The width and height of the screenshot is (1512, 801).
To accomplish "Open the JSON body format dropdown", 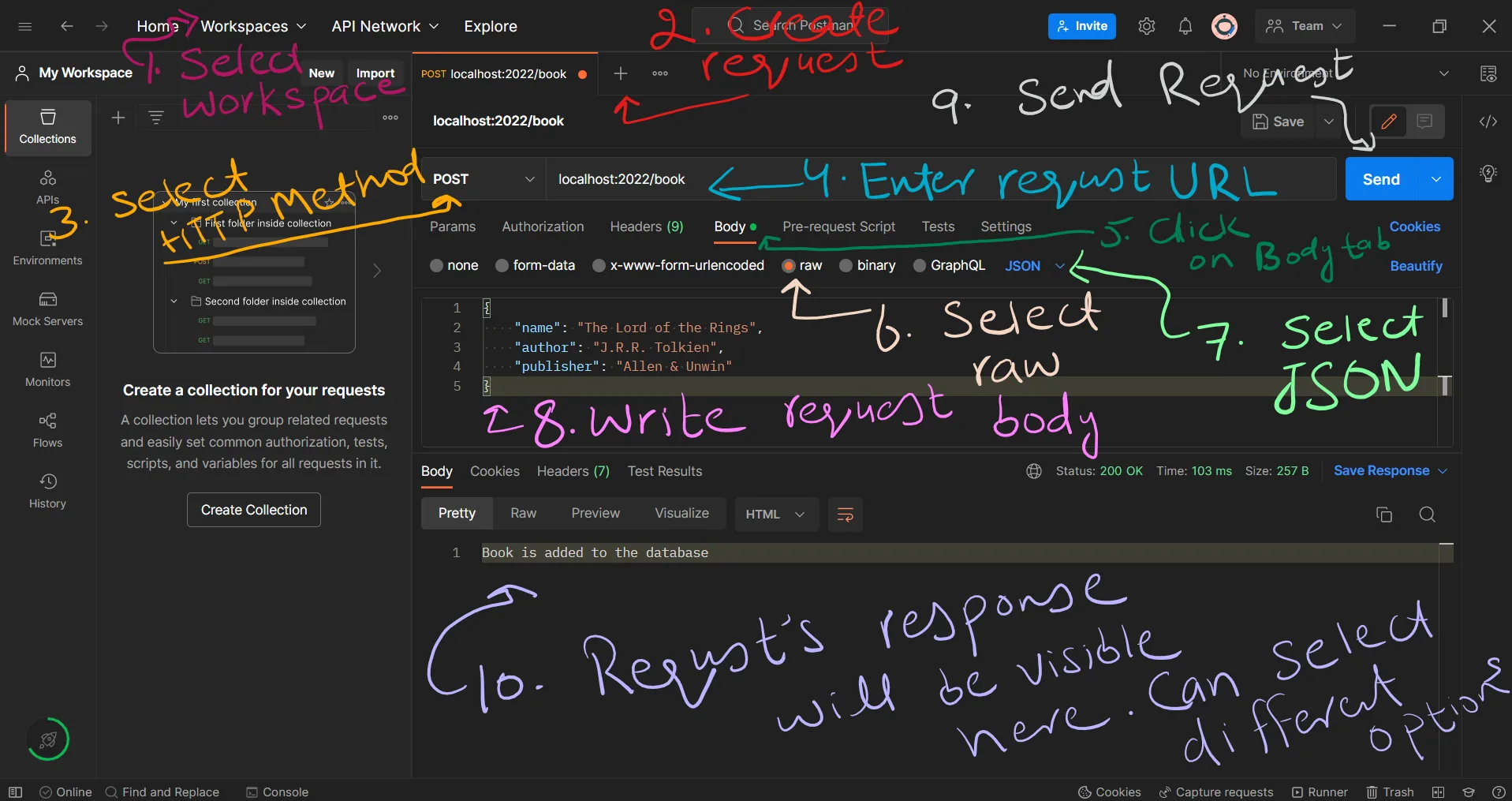I will click(x=1034, y=266).
